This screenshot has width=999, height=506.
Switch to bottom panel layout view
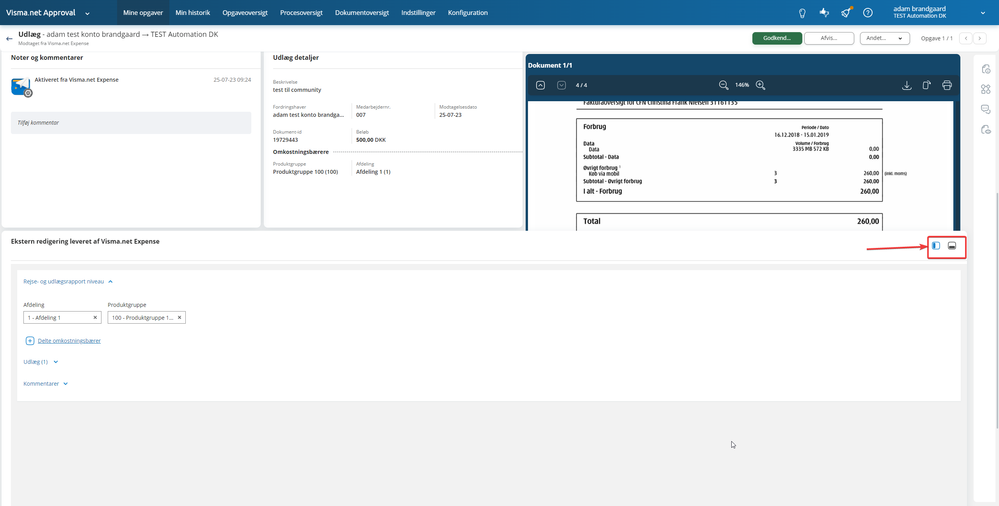952,246
